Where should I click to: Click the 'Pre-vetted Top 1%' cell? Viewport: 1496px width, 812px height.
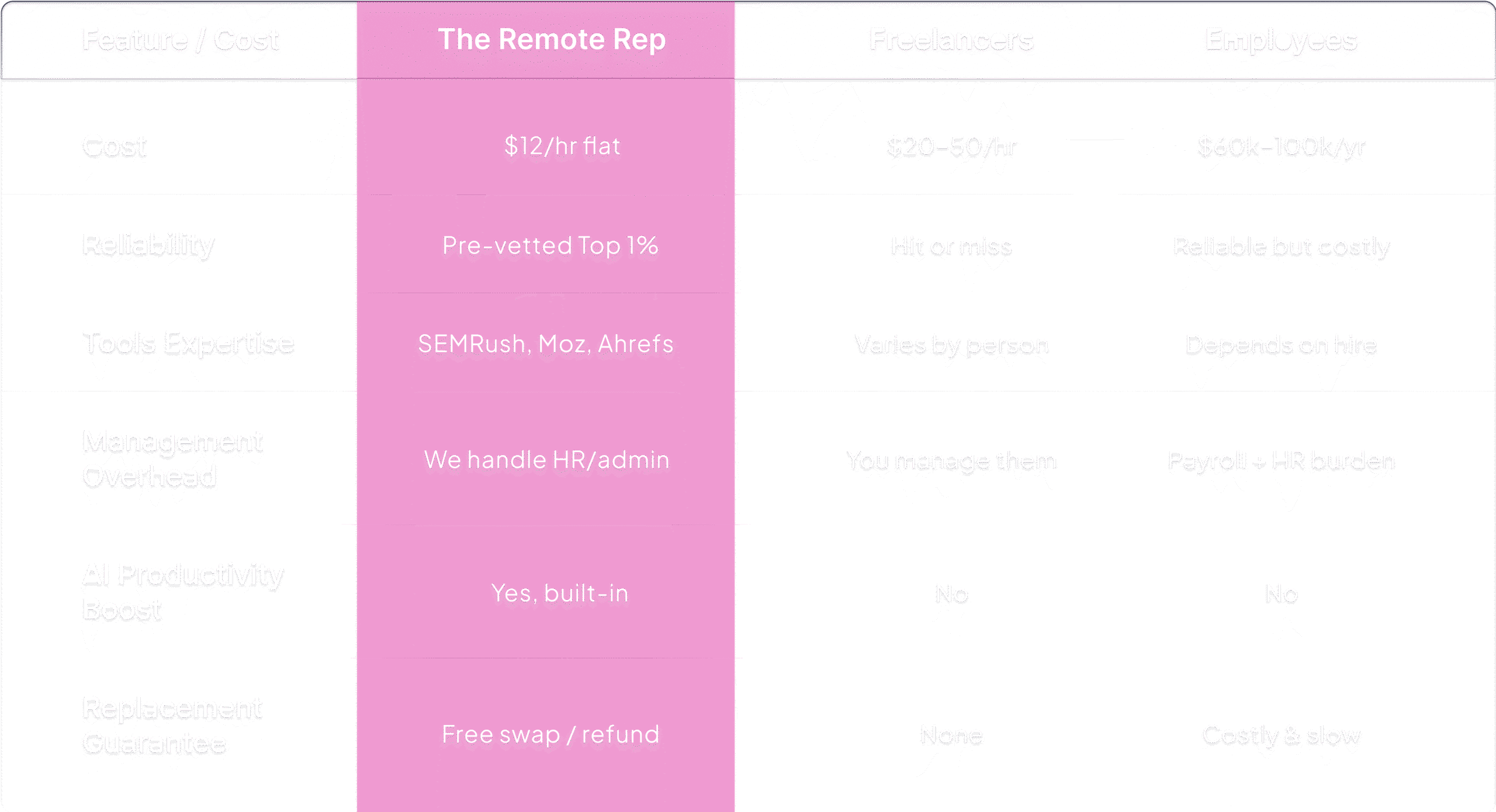click(550, 245)
